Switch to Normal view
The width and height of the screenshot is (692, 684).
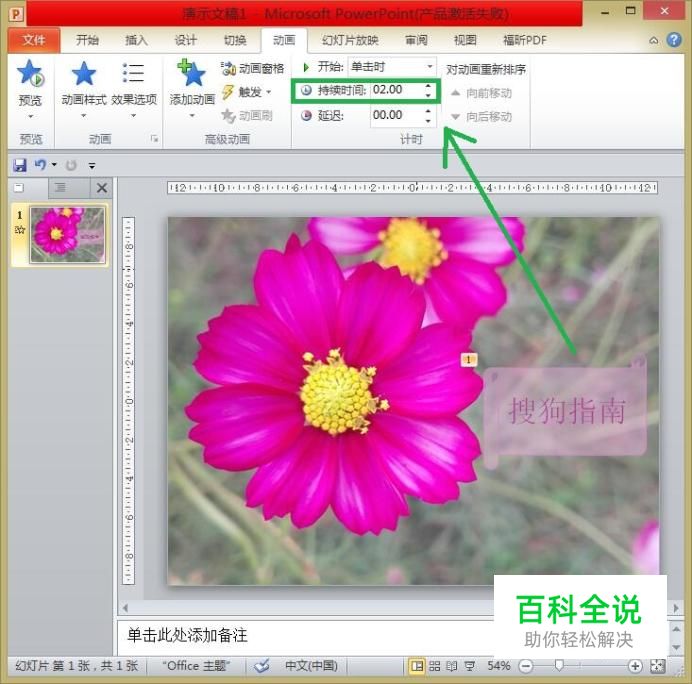(416, 666)
